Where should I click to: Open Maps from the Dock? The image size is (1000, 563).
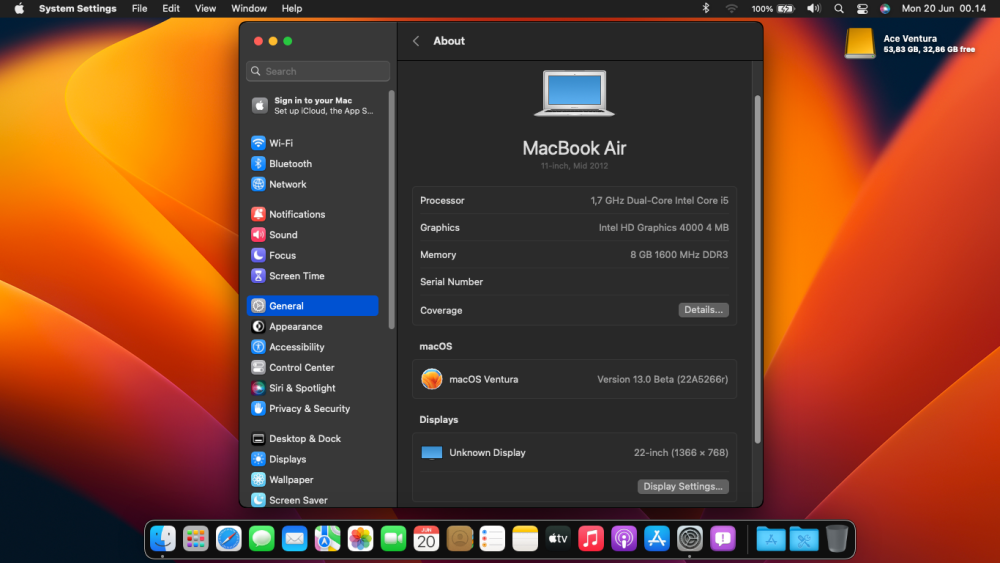tap(327, 539)
